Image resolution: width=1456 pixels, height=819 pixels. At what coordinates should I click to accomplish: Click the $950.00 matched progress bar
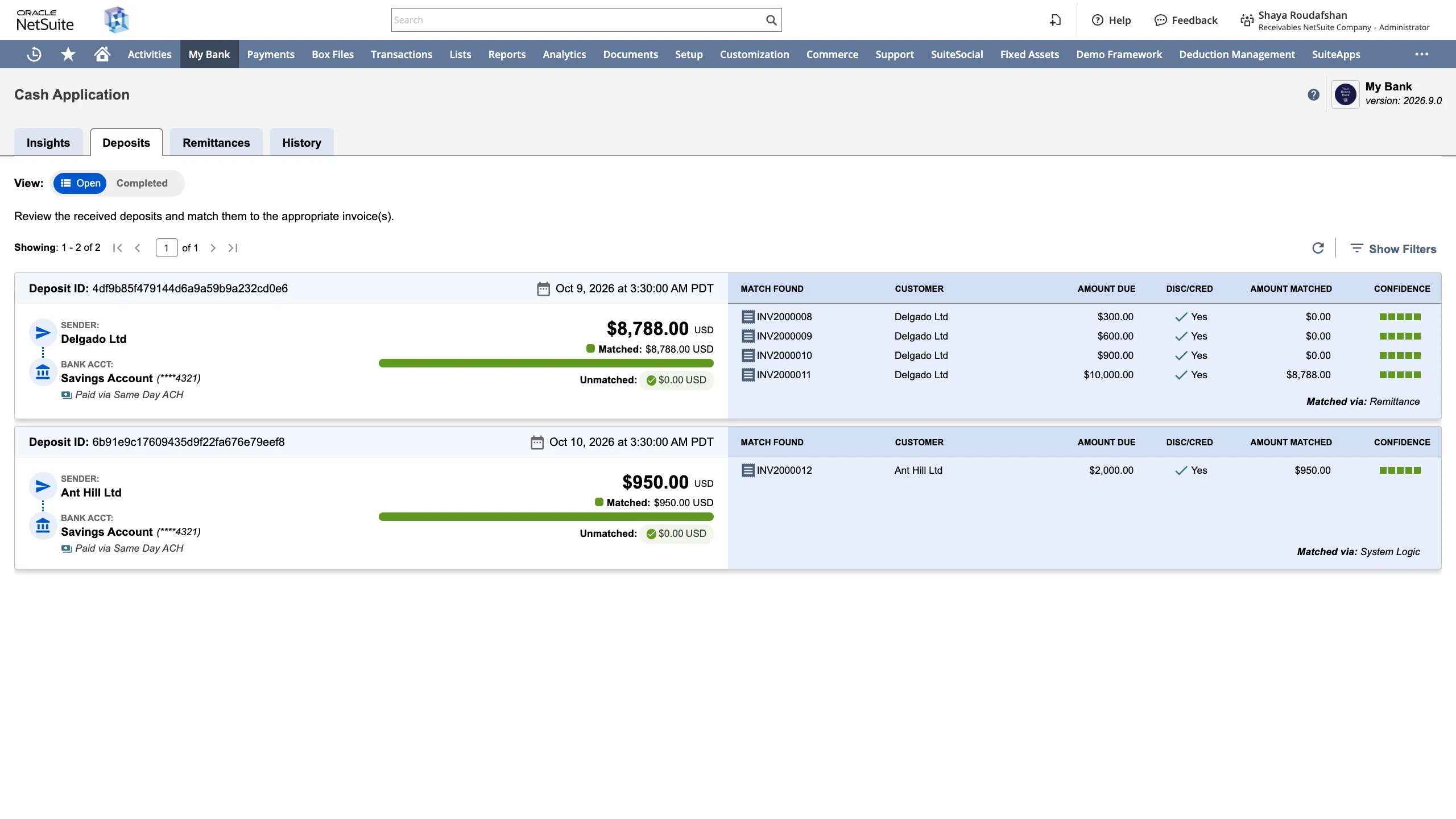[546, 516]
